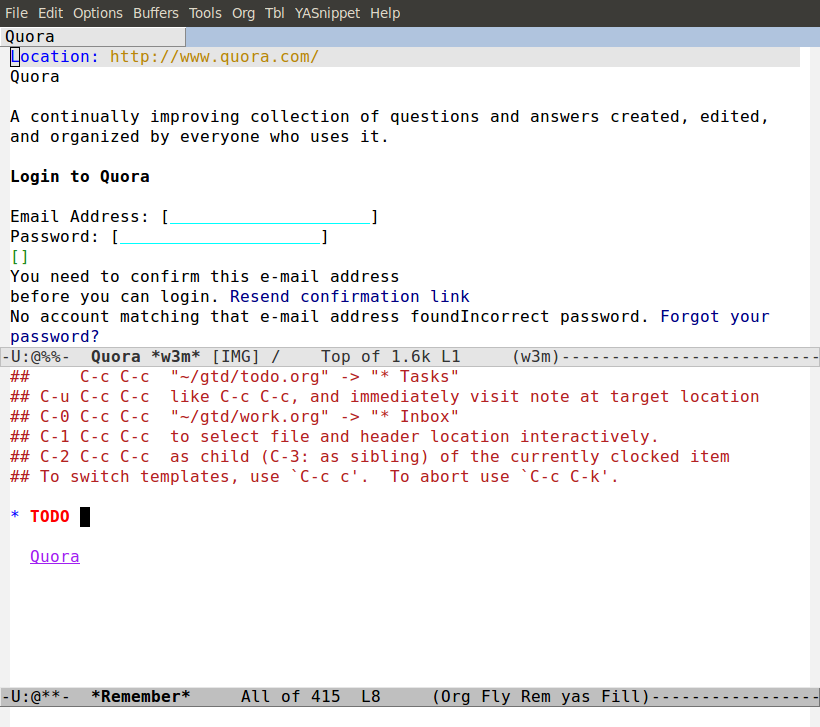Click the comment line 'to select file and header location'
The image size is (820, 727).
click(x=334, y=437)
